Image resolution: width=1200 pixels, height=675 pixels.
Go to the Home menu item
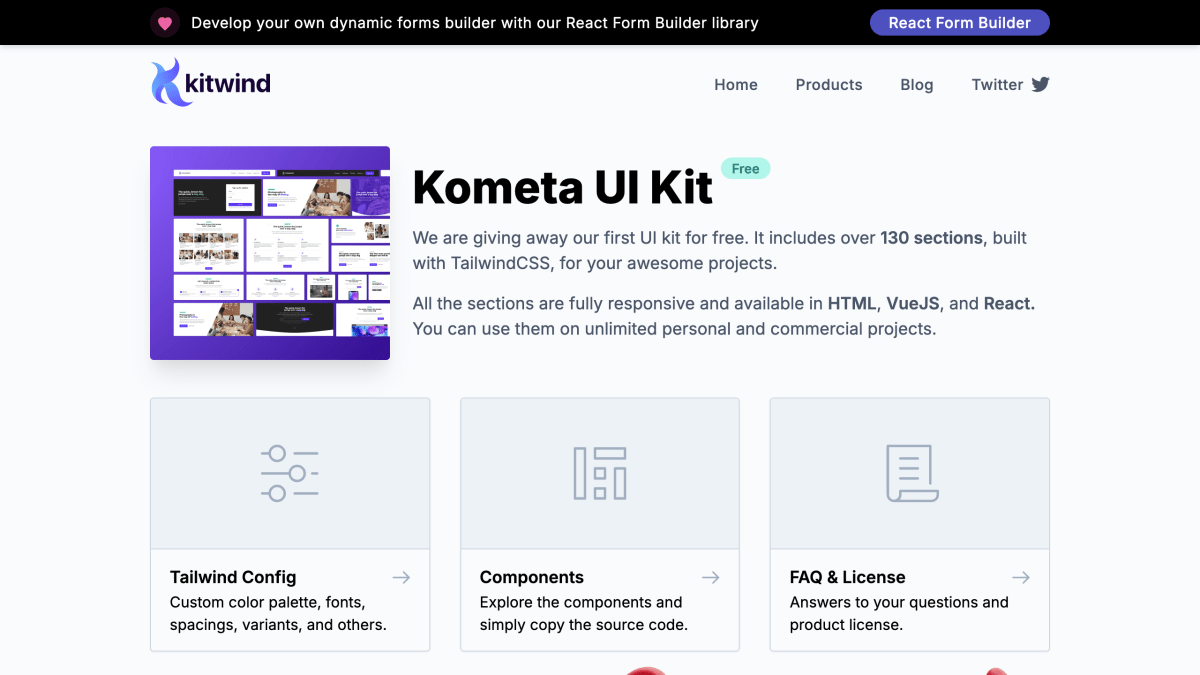(x=736, y=85)
